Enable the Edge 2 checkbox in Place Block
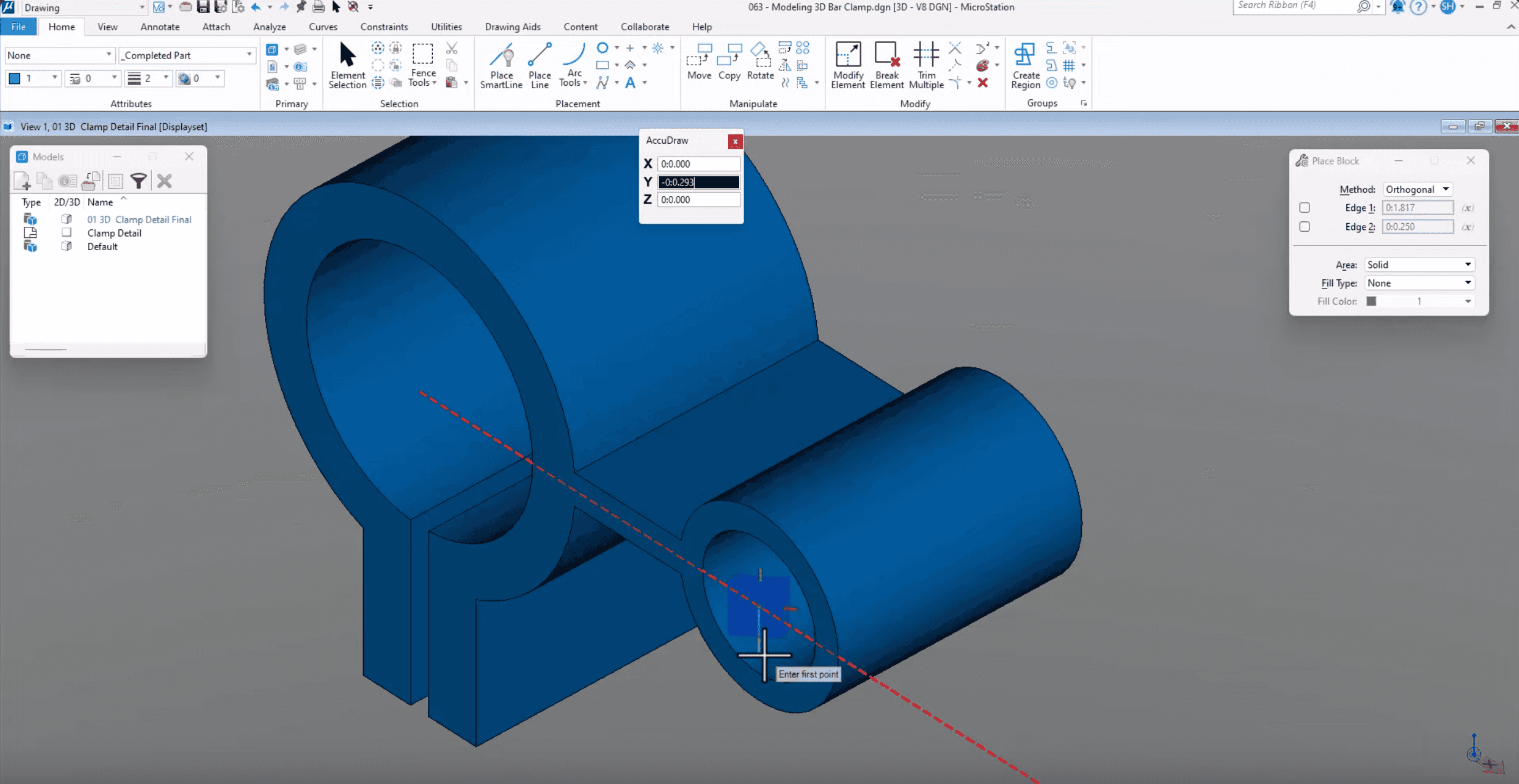 pyautogui.click(x=1304, y=227)
